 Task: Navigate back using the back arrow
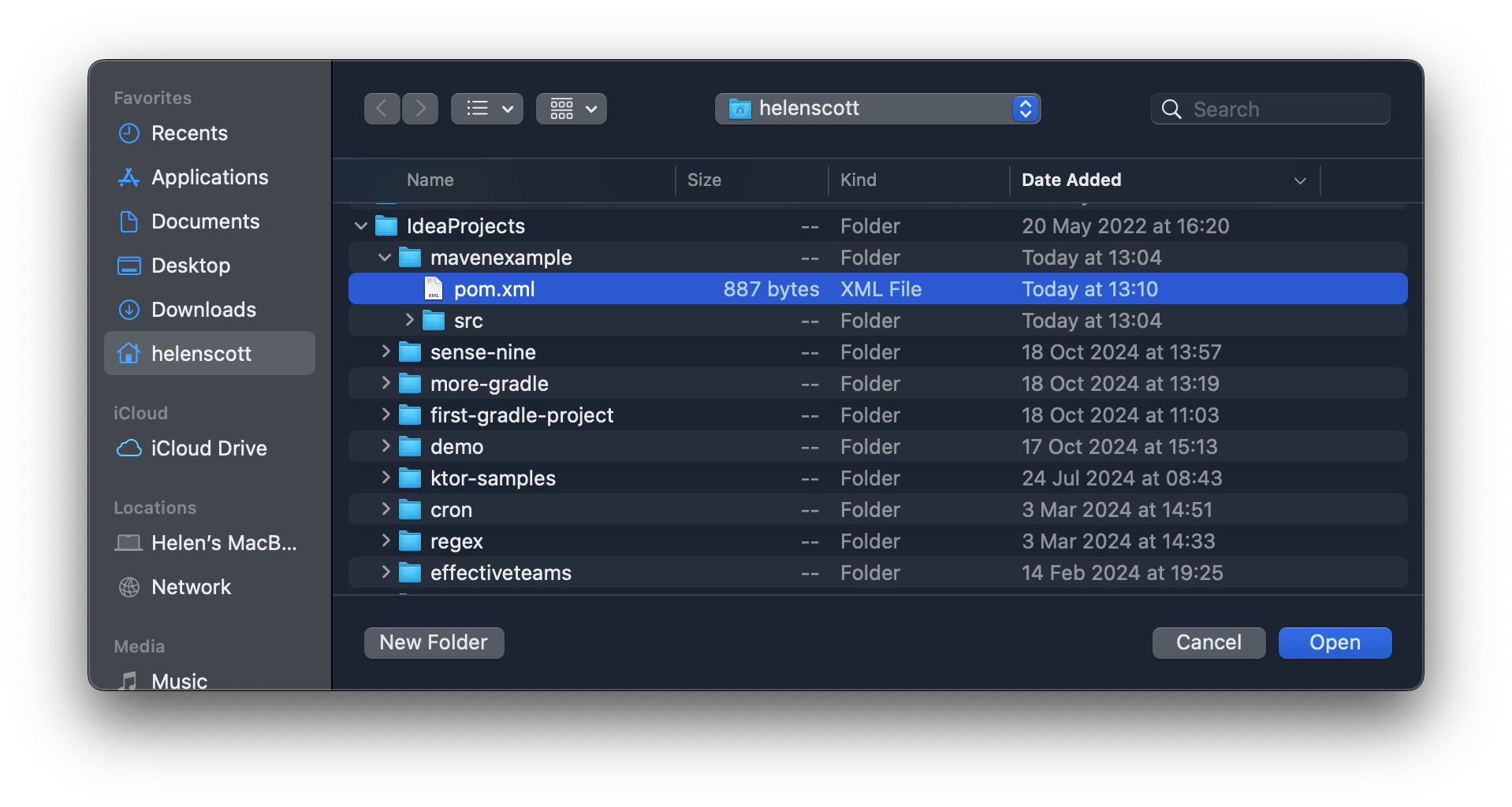[x=382, y=108]
